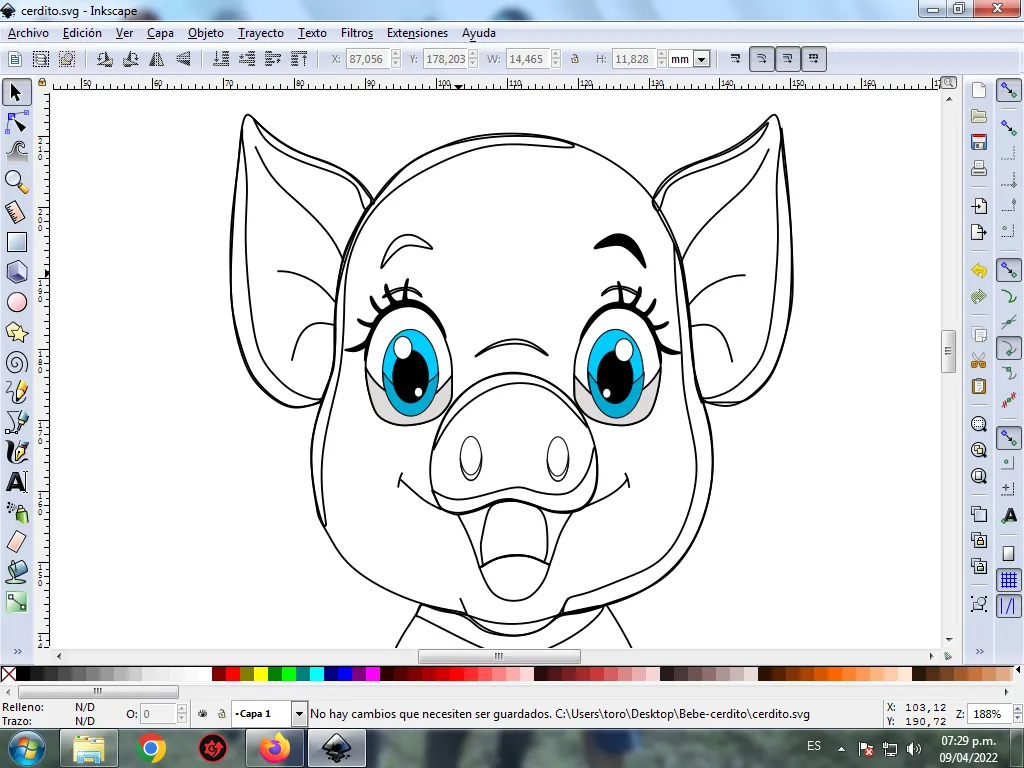Image resolution: width=1024 pixels, height=768 pixels.
Task: Click the Cut scissors icon
Action: tap(978, 360)
